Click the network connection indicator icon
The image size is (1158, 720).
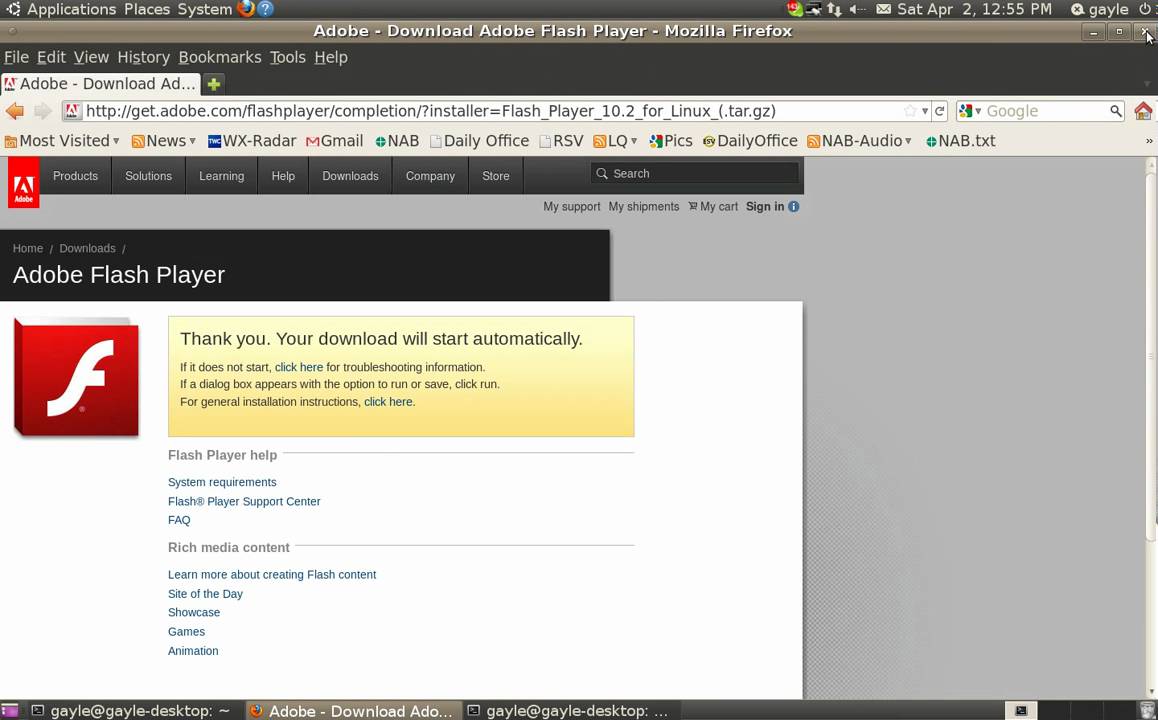834,9
